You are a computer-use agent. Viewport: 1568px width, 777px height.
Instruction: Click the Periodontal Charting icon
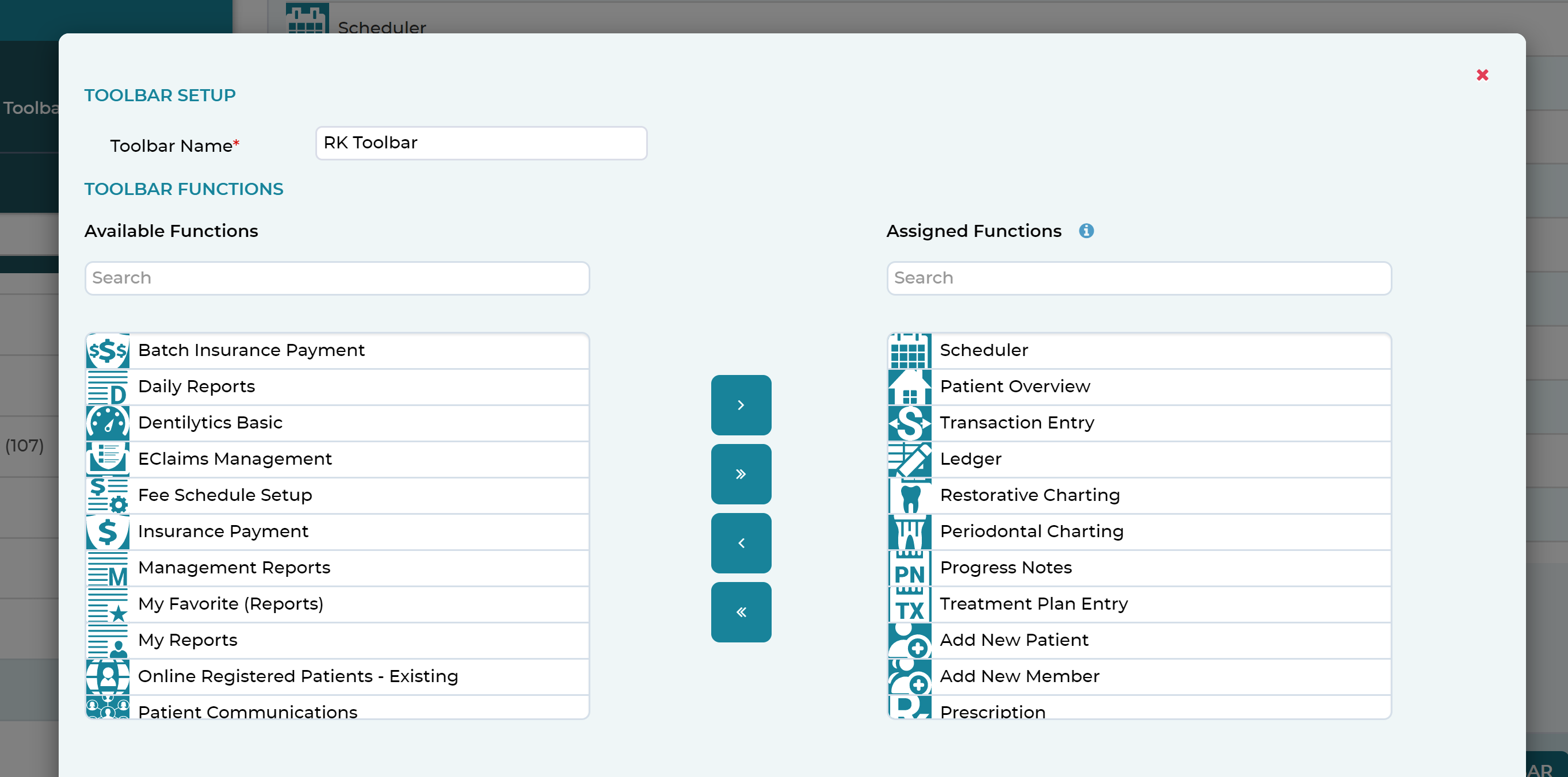pos(909,532)
